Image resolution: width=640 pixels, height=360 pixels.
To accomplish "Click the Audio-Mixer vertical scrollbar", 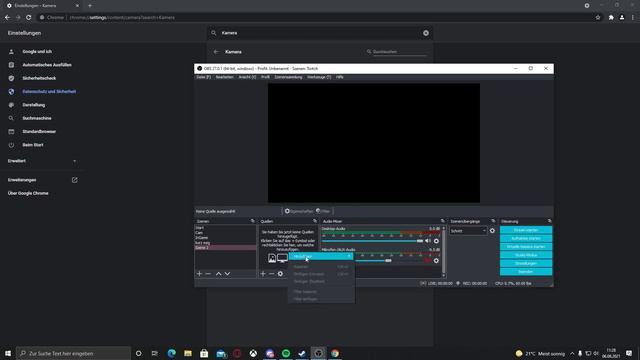I will point(444,251).
